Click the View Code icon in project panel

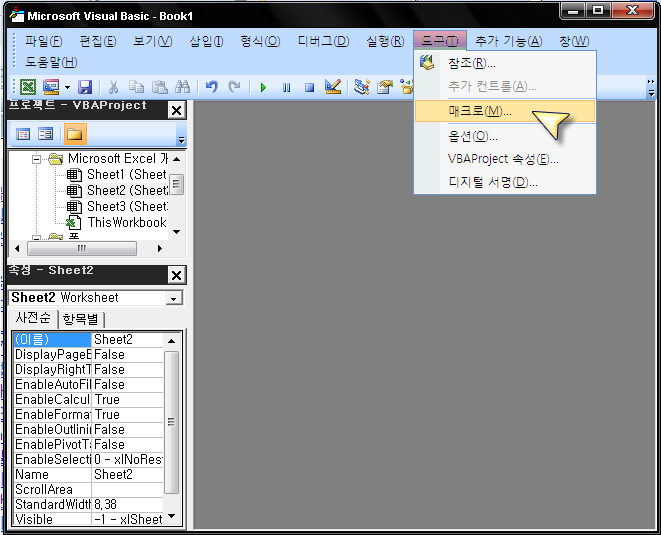tap(23, 134)
